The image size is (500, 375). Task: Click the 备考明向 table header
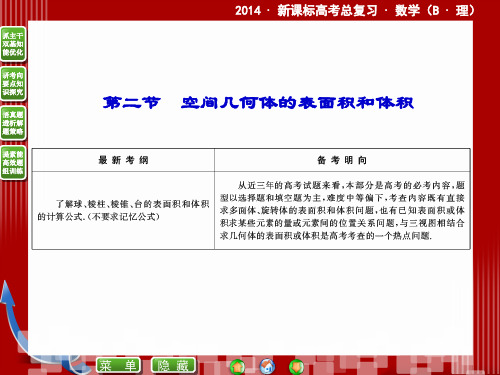[342, 160]
